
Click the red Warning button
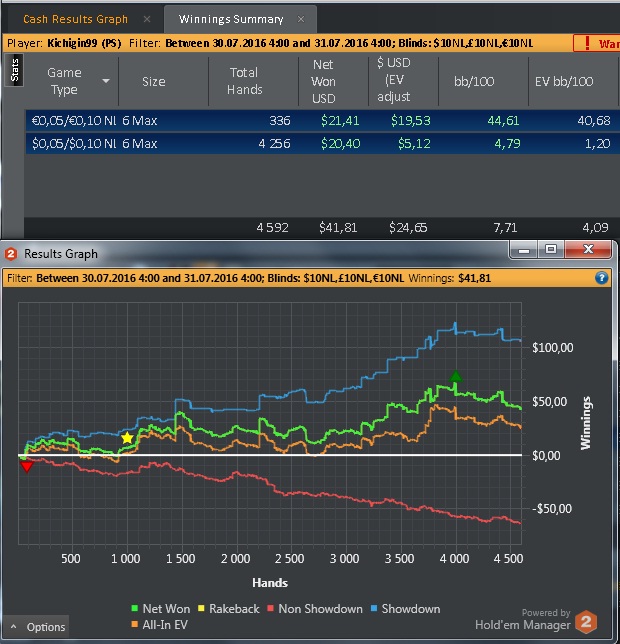597,43
